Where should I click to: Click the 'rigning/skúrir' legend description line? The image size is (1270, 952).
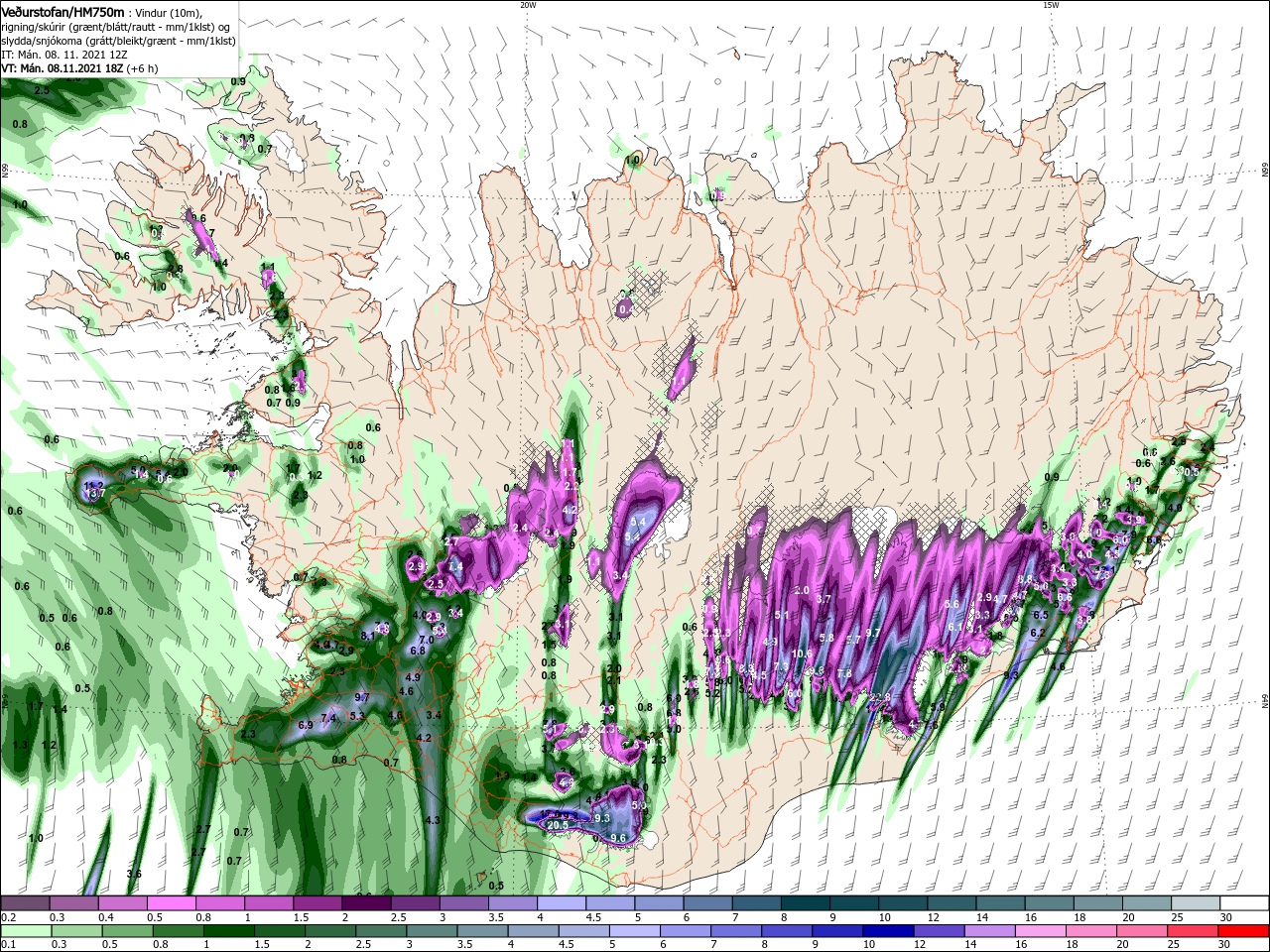[116, 27]
